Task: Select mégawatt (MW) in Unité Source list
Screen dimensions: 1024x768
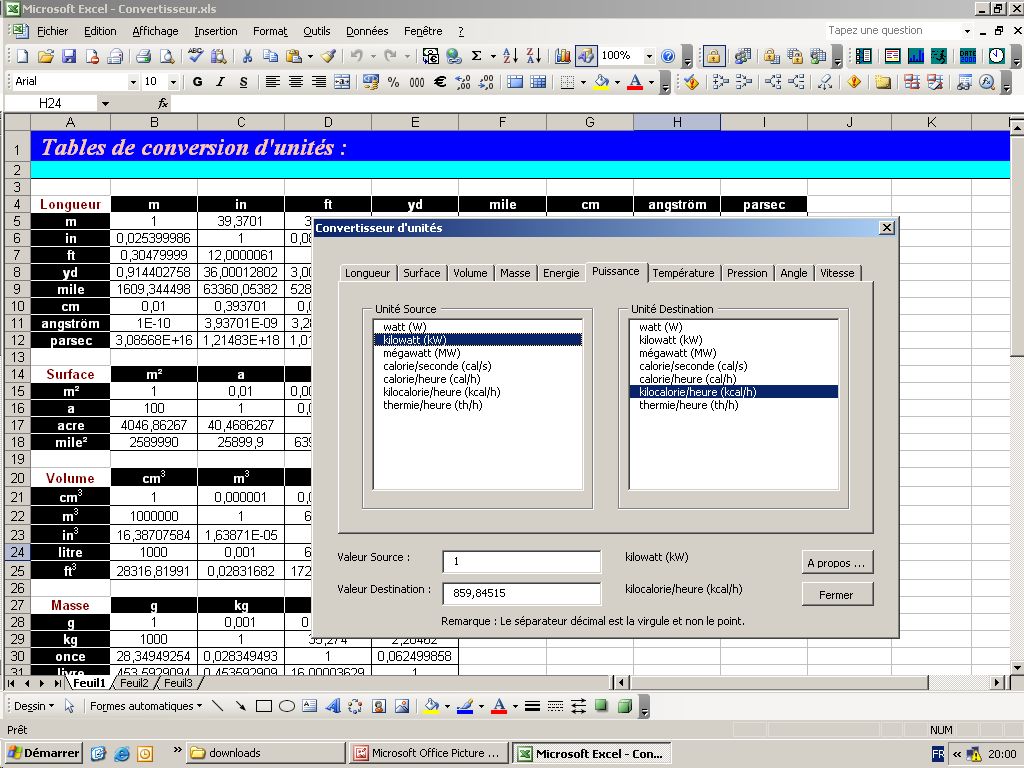Action: click(477, 353)
